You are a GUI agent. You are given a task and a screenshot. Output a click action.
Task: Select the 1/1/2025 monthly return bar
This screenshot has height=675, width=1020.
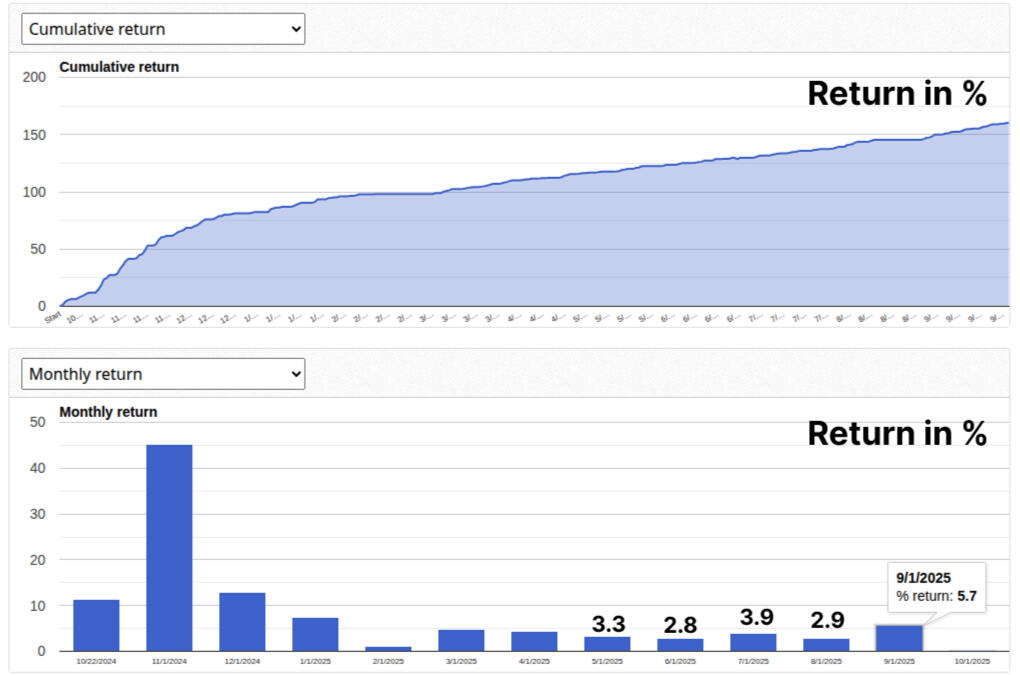click(315, 634)
